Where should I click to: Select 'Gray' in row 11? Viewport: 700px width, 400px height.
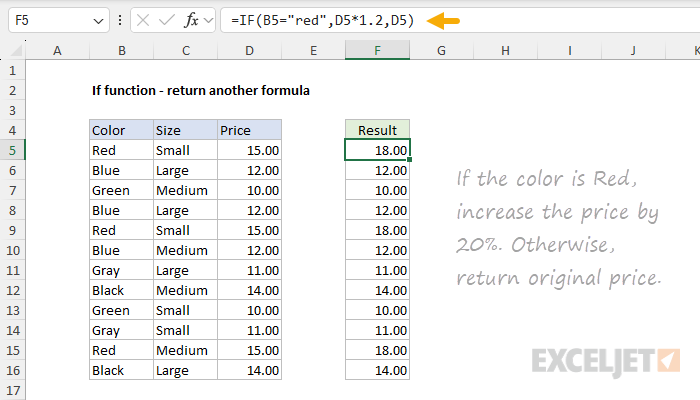pos(121,271)
